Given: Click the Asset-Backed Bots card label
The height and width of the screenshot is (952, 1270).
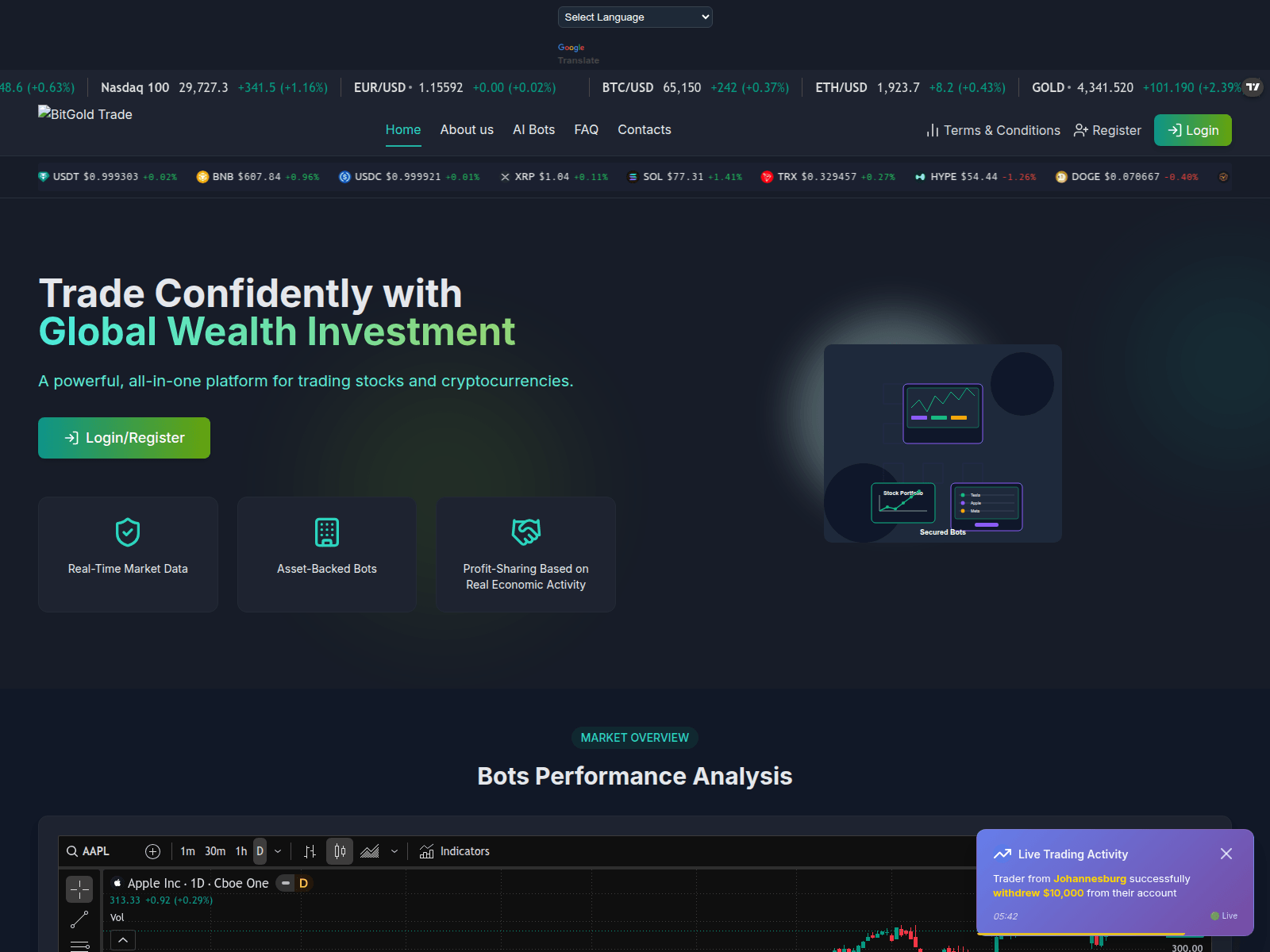Looking at the screenshot, I should tap(327, 569).
